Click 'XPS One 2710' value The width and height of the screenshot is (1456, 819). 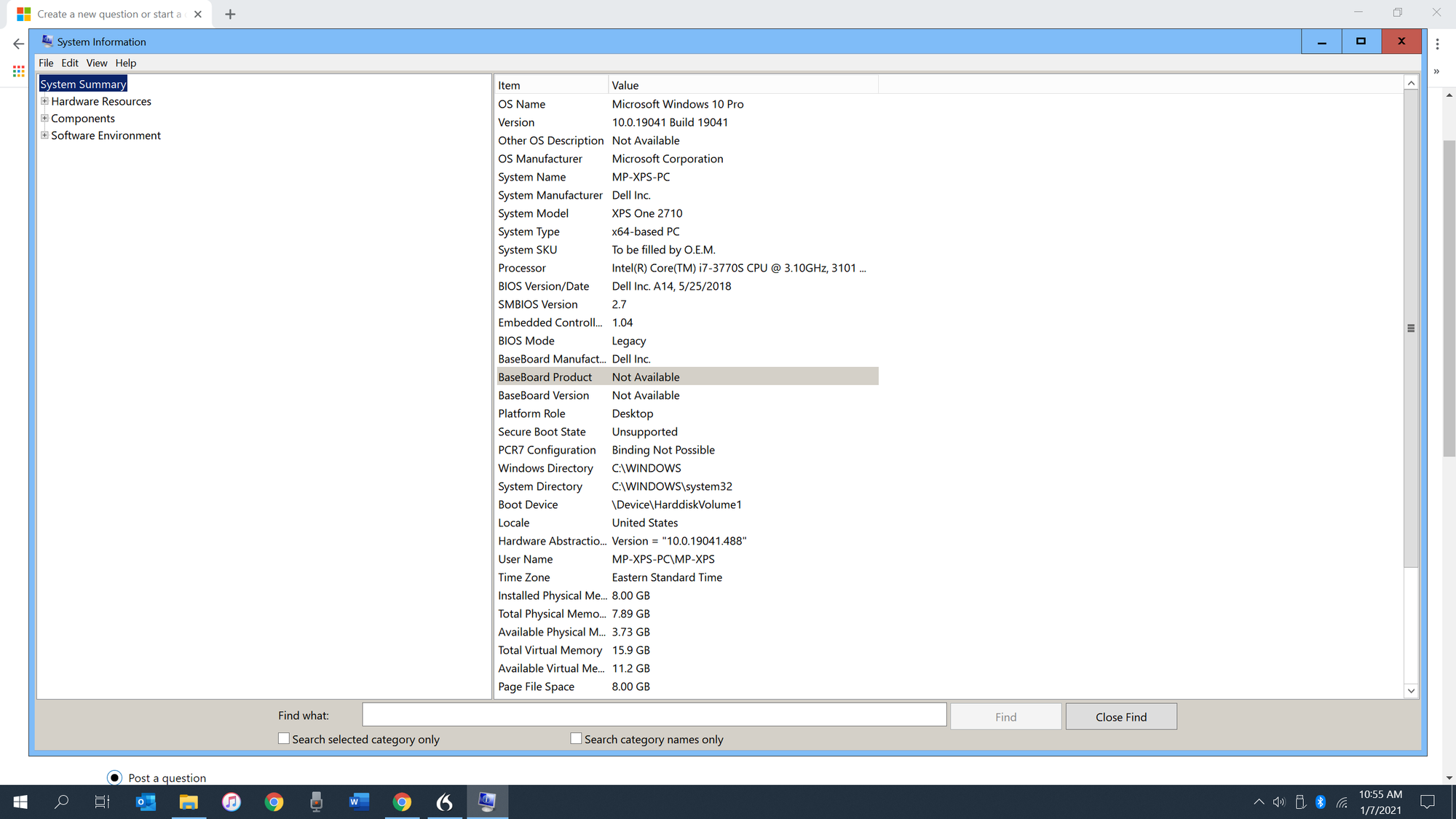647,213
